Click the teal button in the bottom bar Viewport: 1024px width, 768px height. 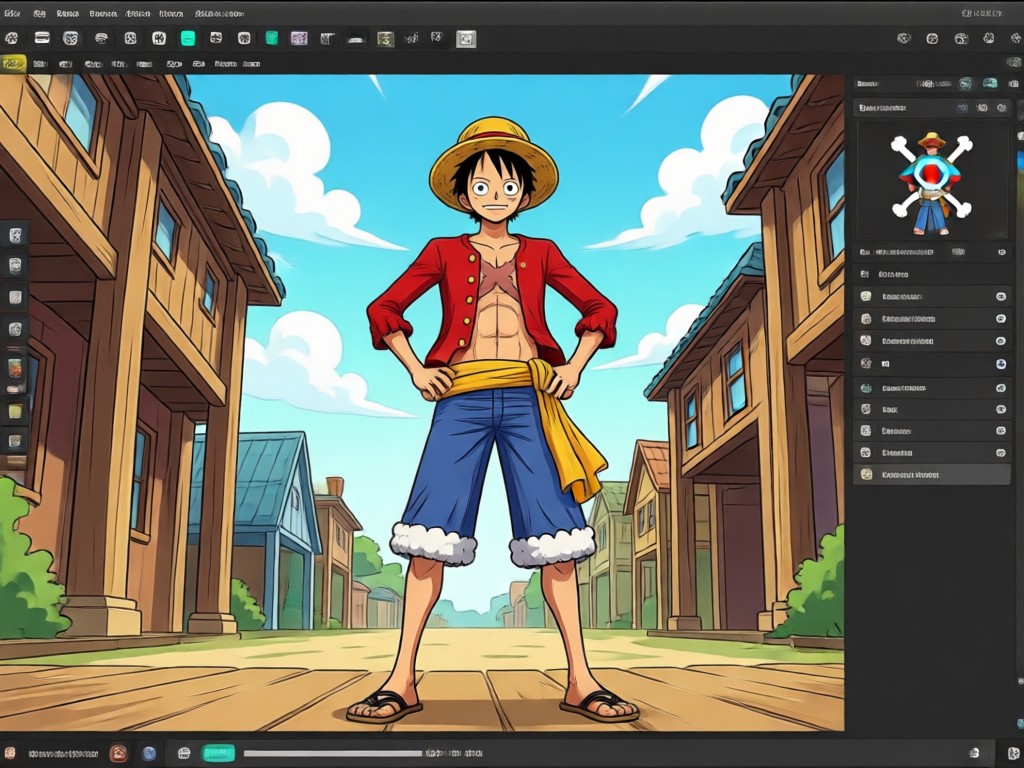point(218,753)
